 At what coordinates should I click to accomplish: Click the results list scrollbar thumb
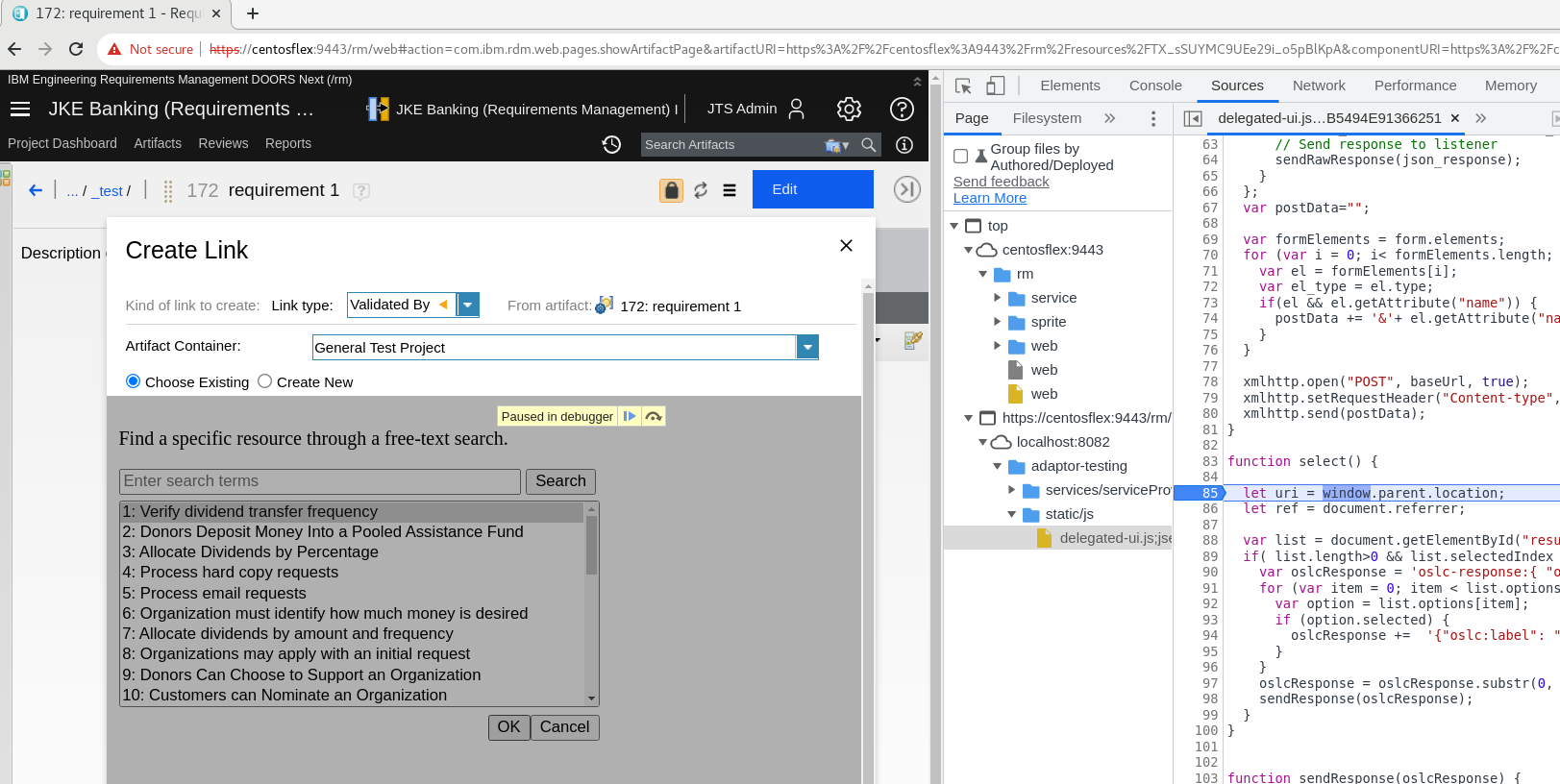click(591, 545)
